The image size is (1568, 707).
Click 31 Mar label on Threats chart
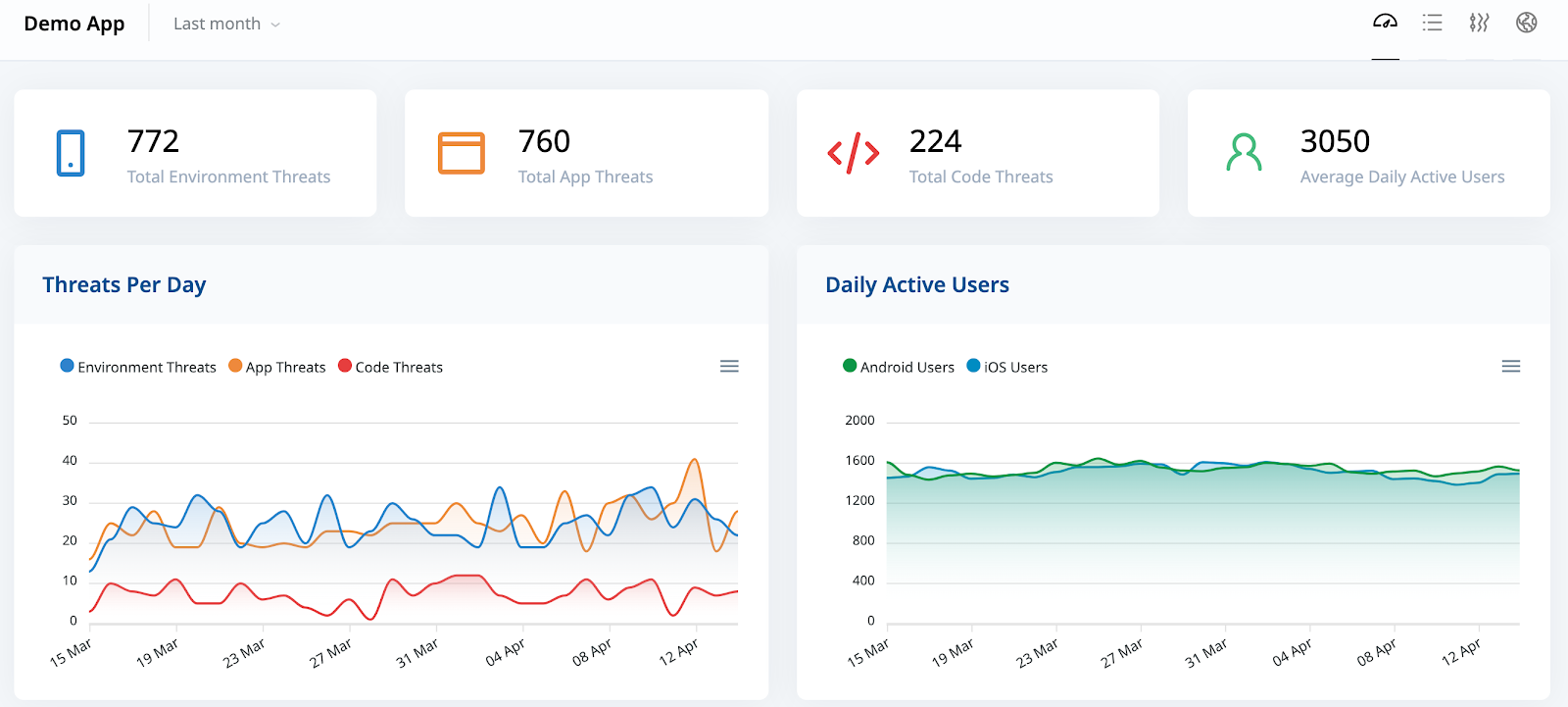click(416, 653)
